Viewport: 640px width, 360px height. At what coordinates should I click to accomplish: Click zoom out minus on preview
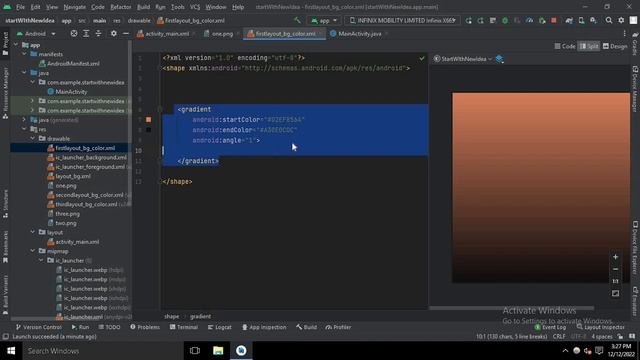click(x=616, y=269)
